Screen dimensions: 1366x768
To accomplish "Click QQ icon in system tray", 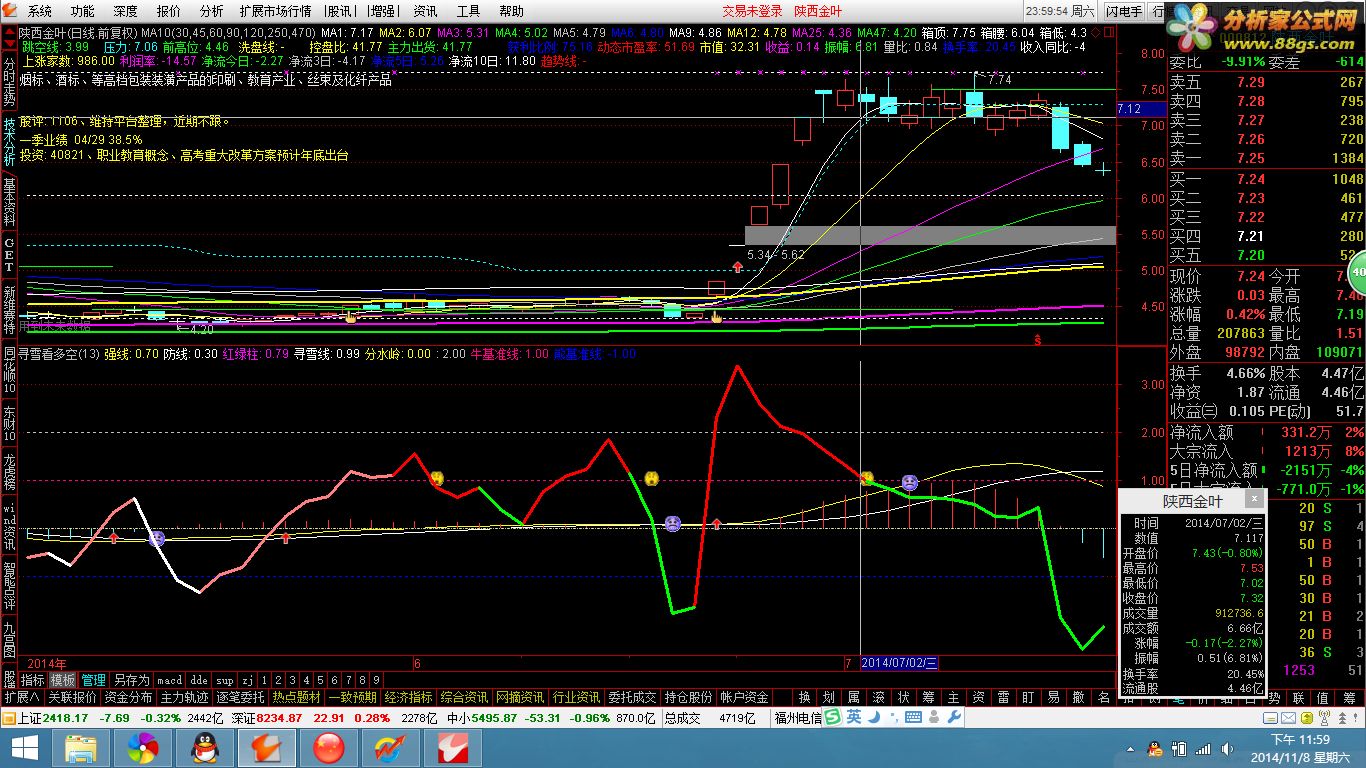I will (x=1155, y=747).
